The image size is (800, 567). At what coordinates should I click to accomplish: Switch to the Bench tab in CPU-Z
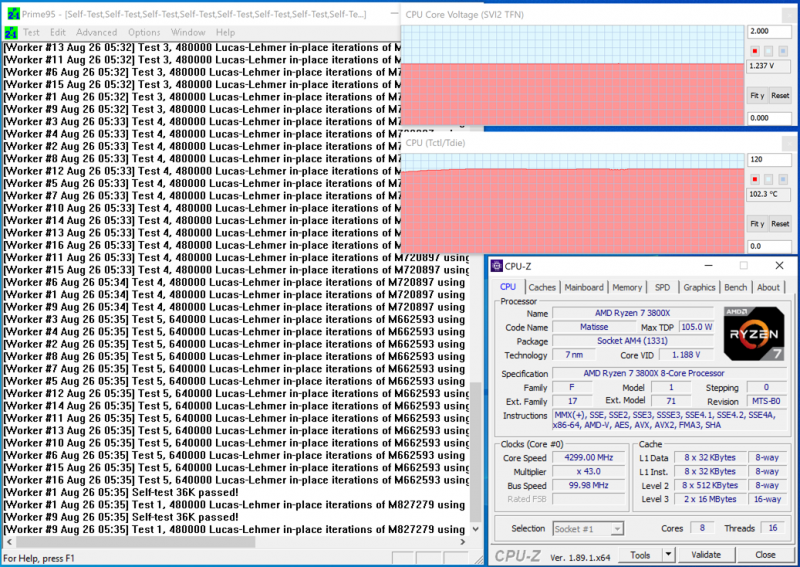coord(735,287)
